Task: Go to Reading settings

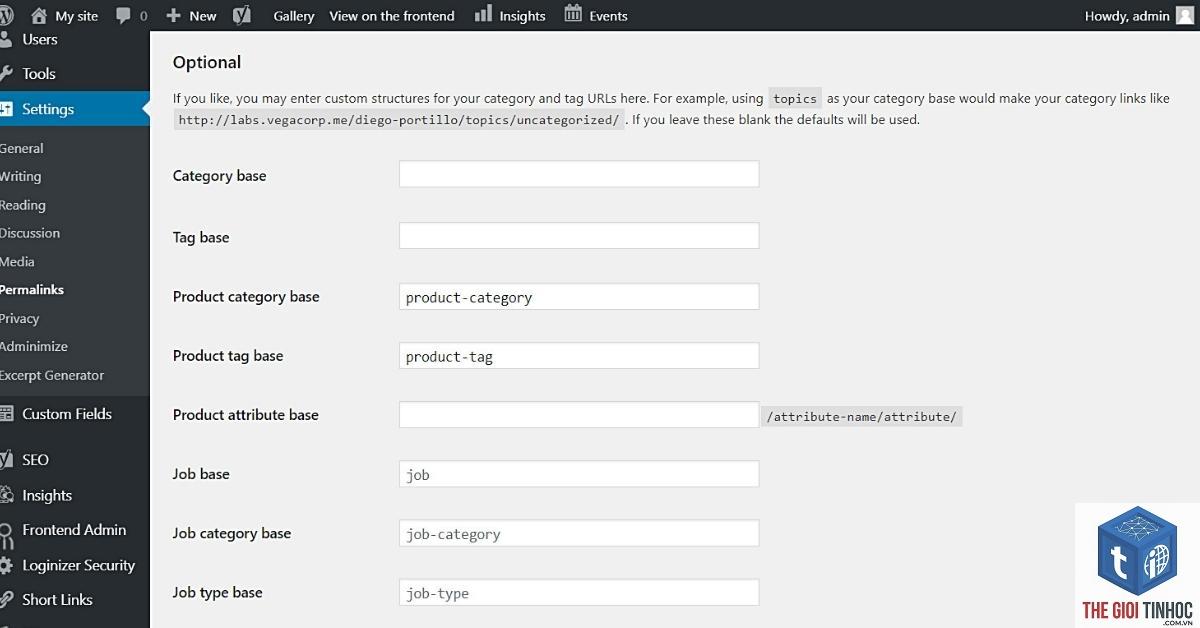Action: click(x=23, y=205)
